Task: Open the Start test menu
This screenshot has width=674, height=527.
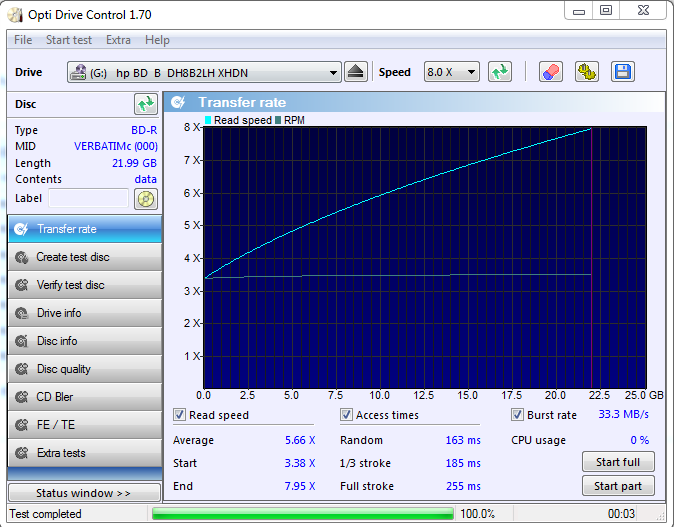Action: click(x=69, y=40)
